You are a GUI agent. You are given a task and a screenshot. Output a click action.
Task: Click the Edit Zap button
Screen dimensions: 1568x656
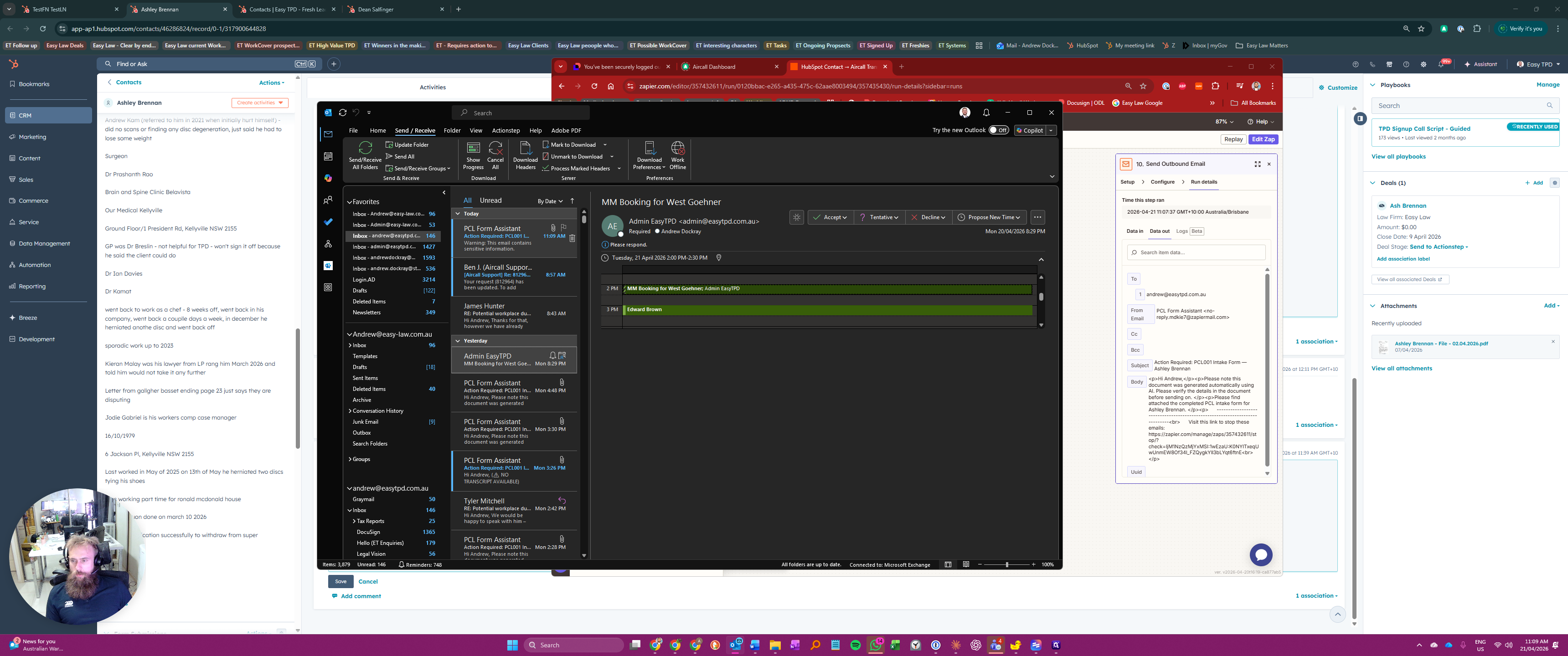tap(1263, 139)
